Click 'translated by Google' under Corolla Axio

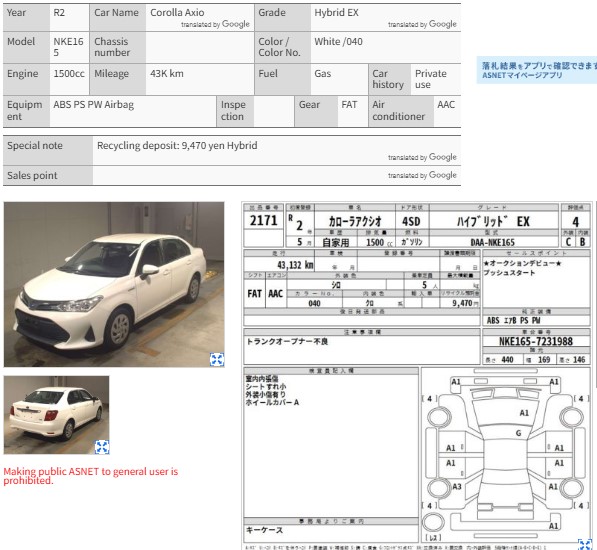[x=215, y=24]
